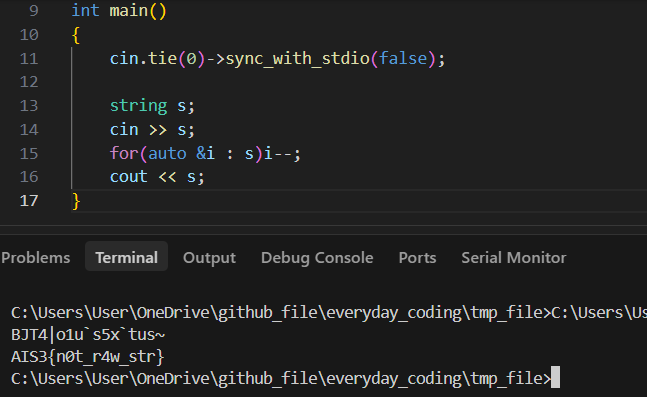Click line number 9 in the gutter
Viewport: 647px width, 397px height.
33,11
